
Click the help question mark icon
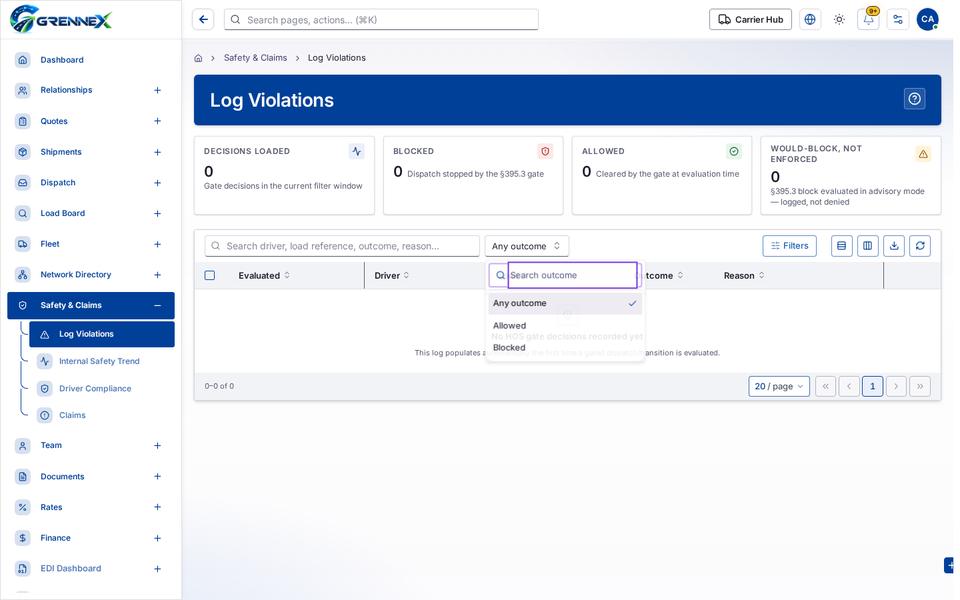(914, 99)
